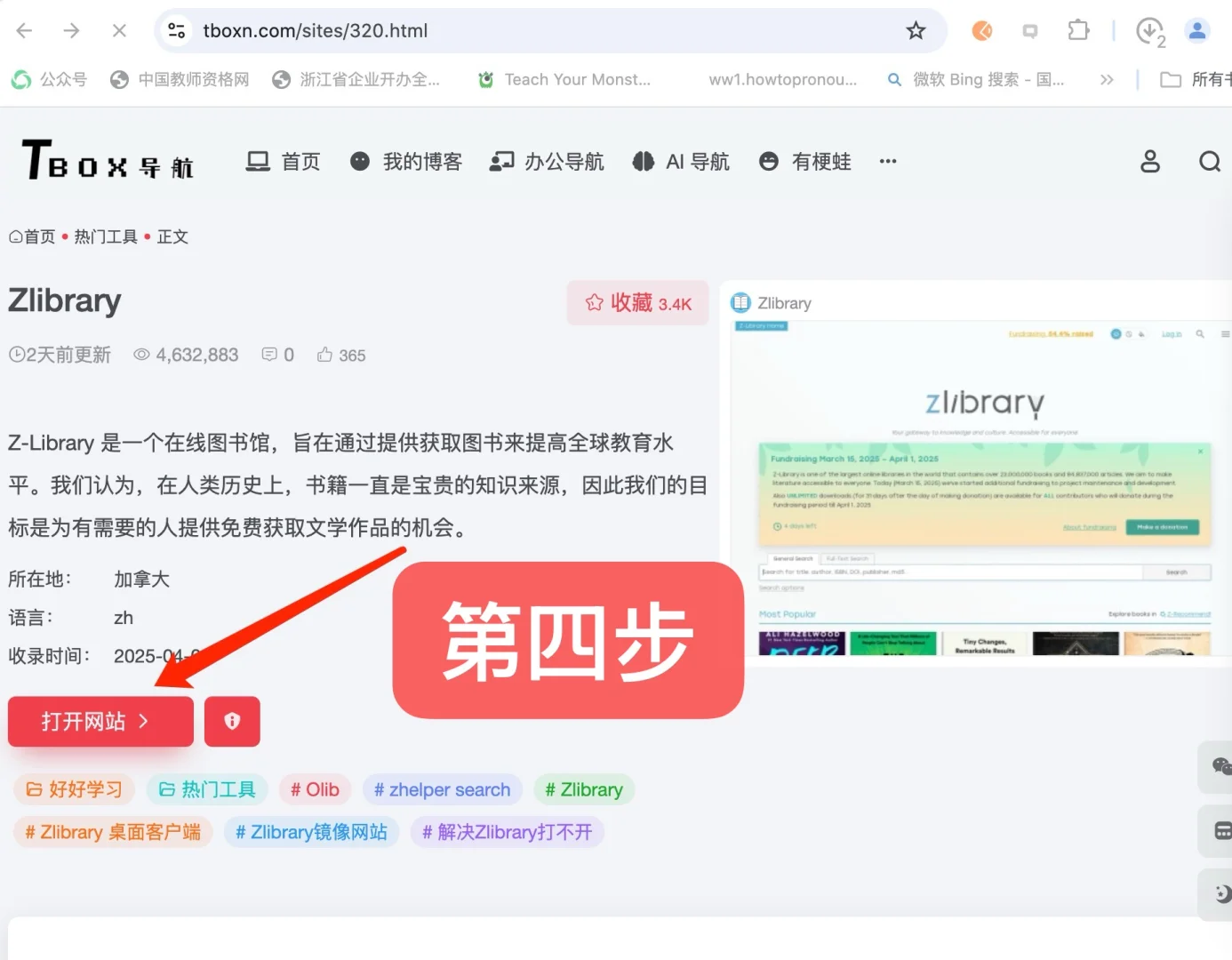Go back with the browser back arrow

pos(24,31)
